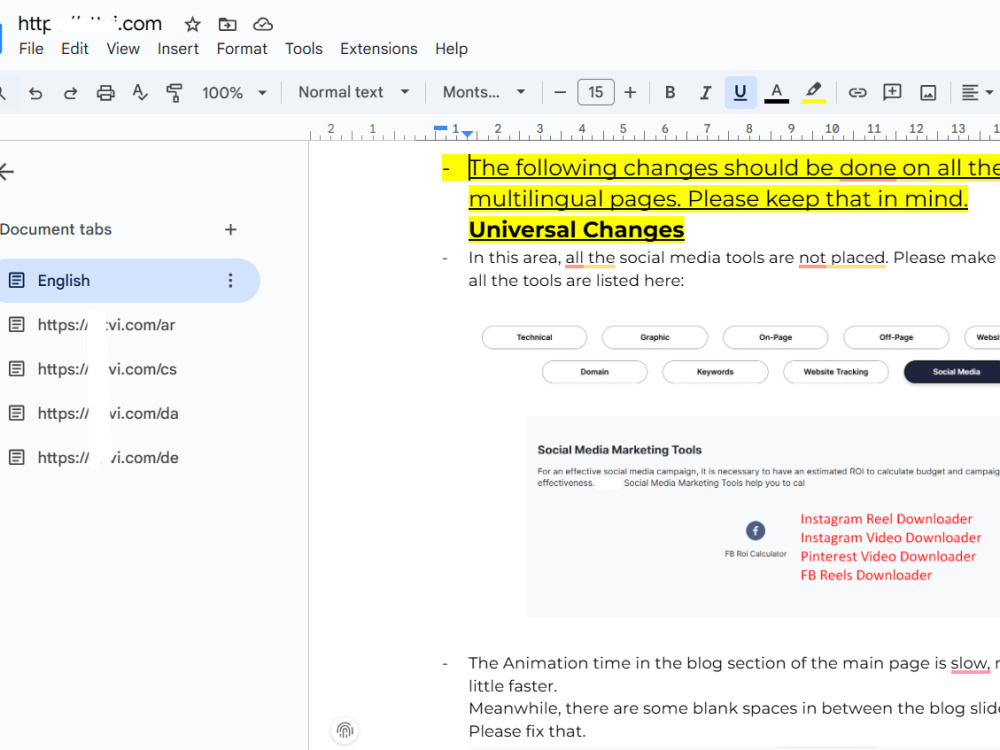
Task: Collapse the document tabs sidebar with back arrow
Action: (x=6, y=172)
